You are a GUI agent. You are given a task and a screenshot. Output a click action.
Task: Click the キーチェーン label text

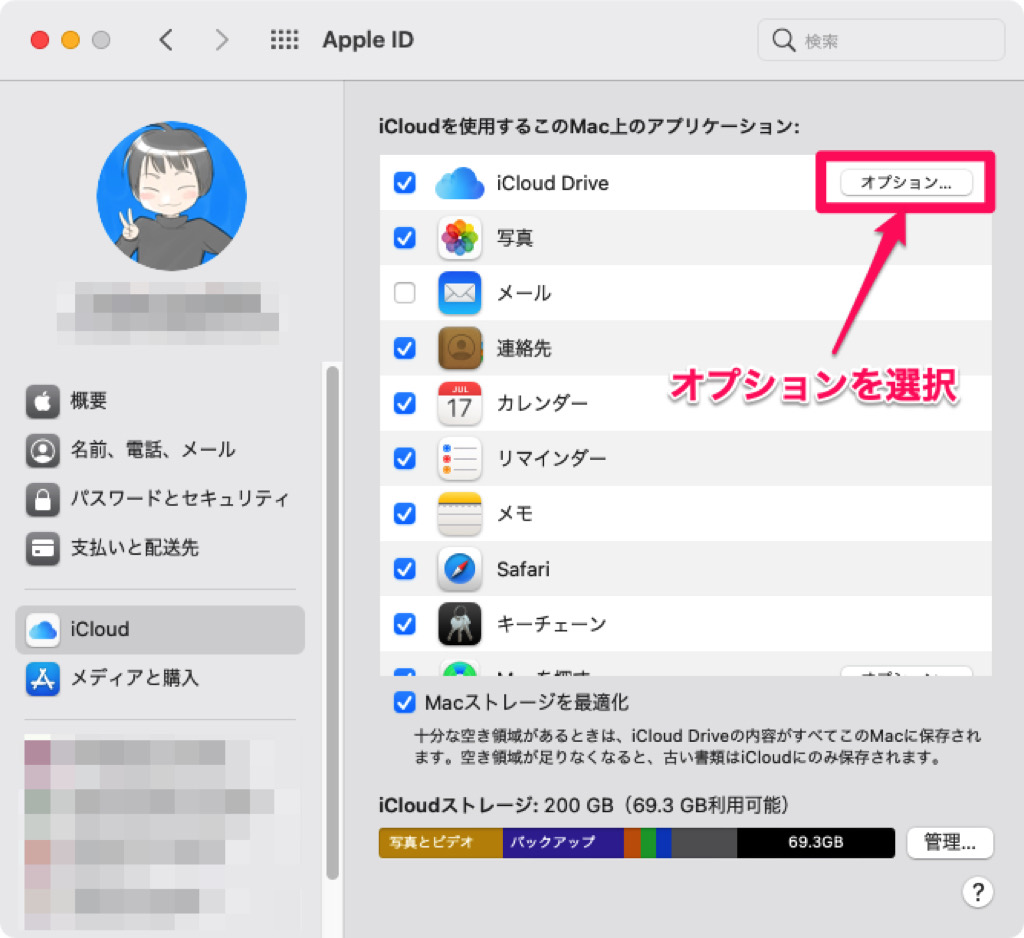(551, 624)
